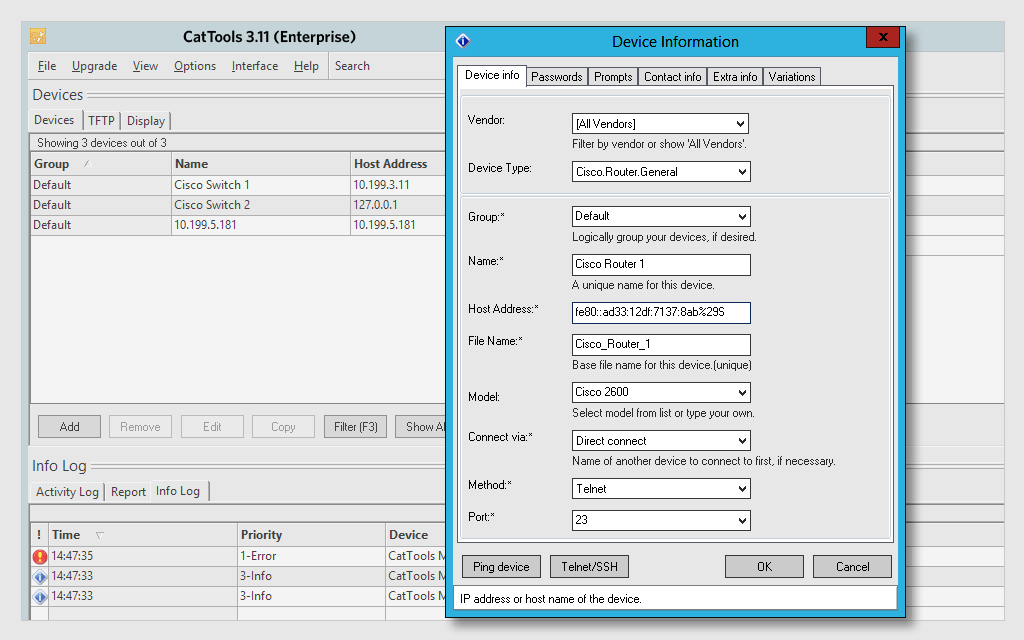
Task: Open the Interface menu
Action: [255, 65]
